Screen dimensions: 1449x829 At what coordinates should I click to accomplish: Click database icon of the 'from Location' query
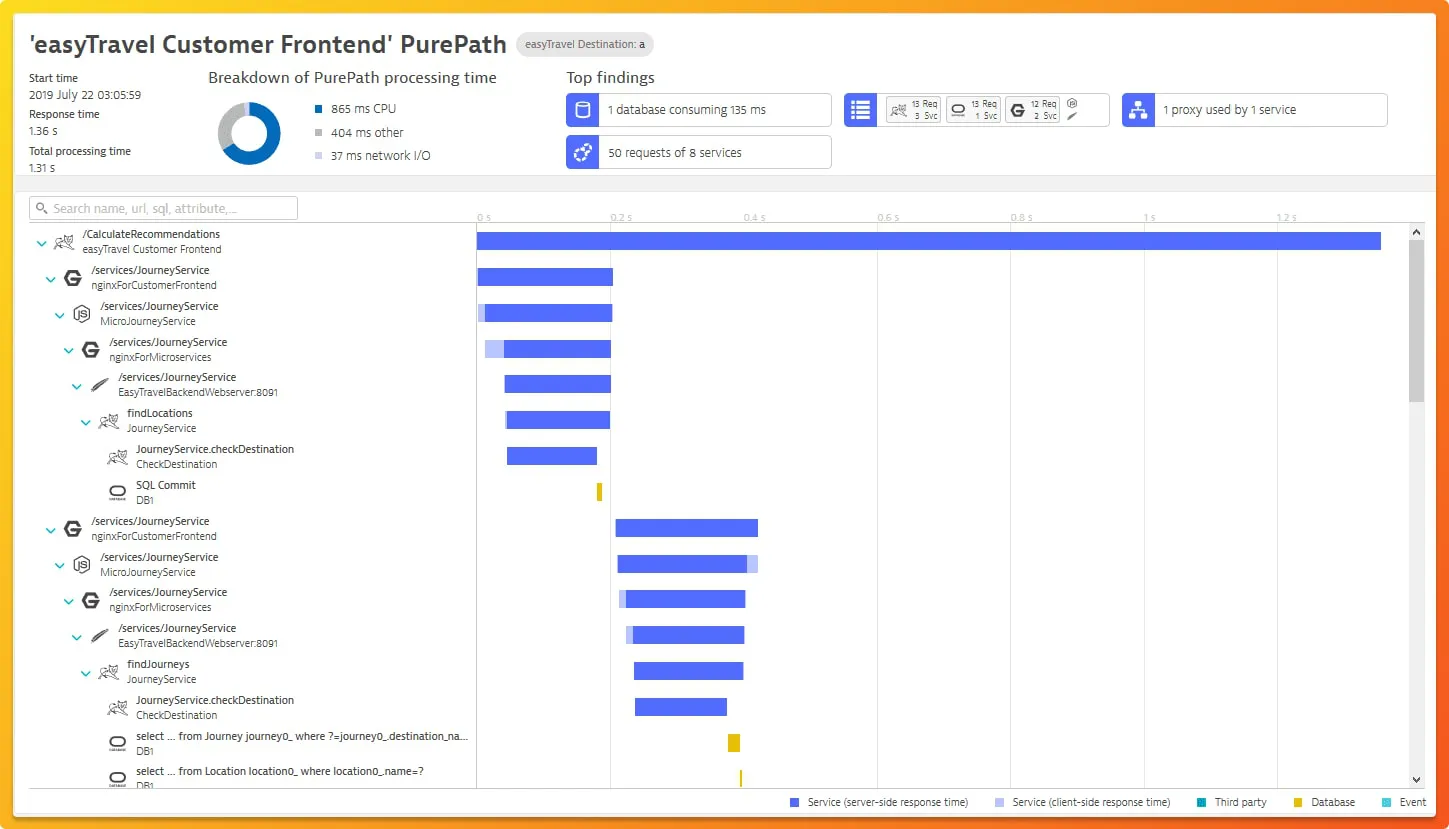(117, 778)
